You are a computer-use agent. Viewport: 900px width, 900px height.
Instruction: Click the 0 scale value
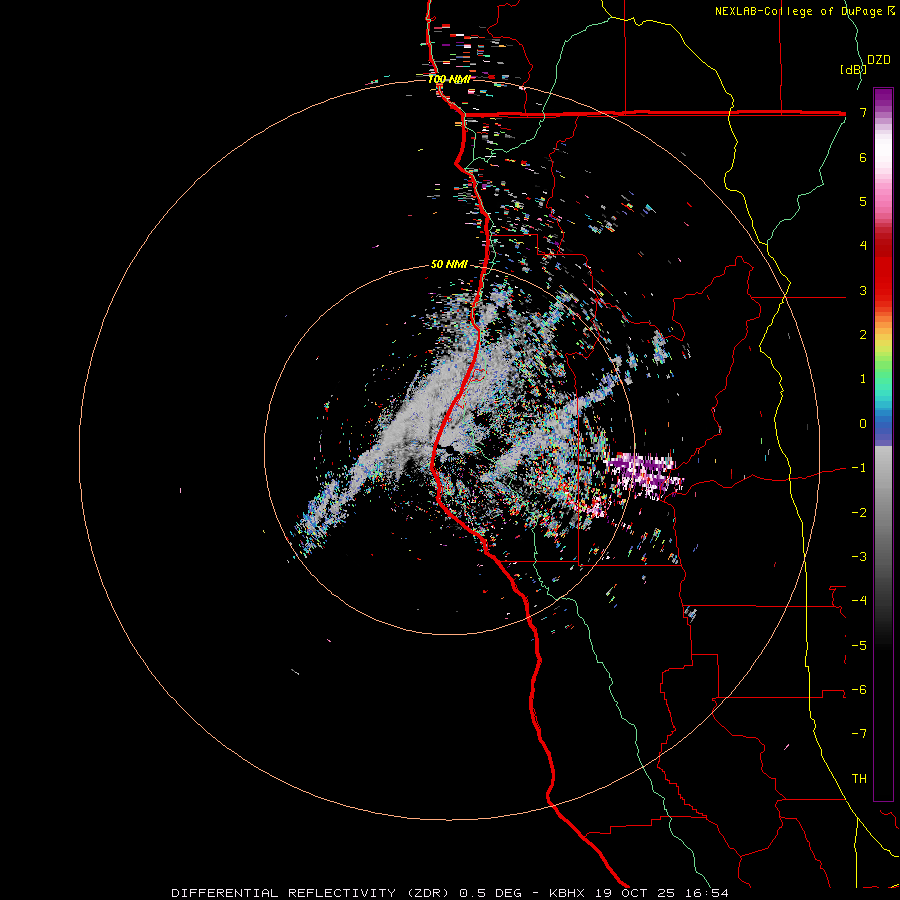(x=863, y=424)
